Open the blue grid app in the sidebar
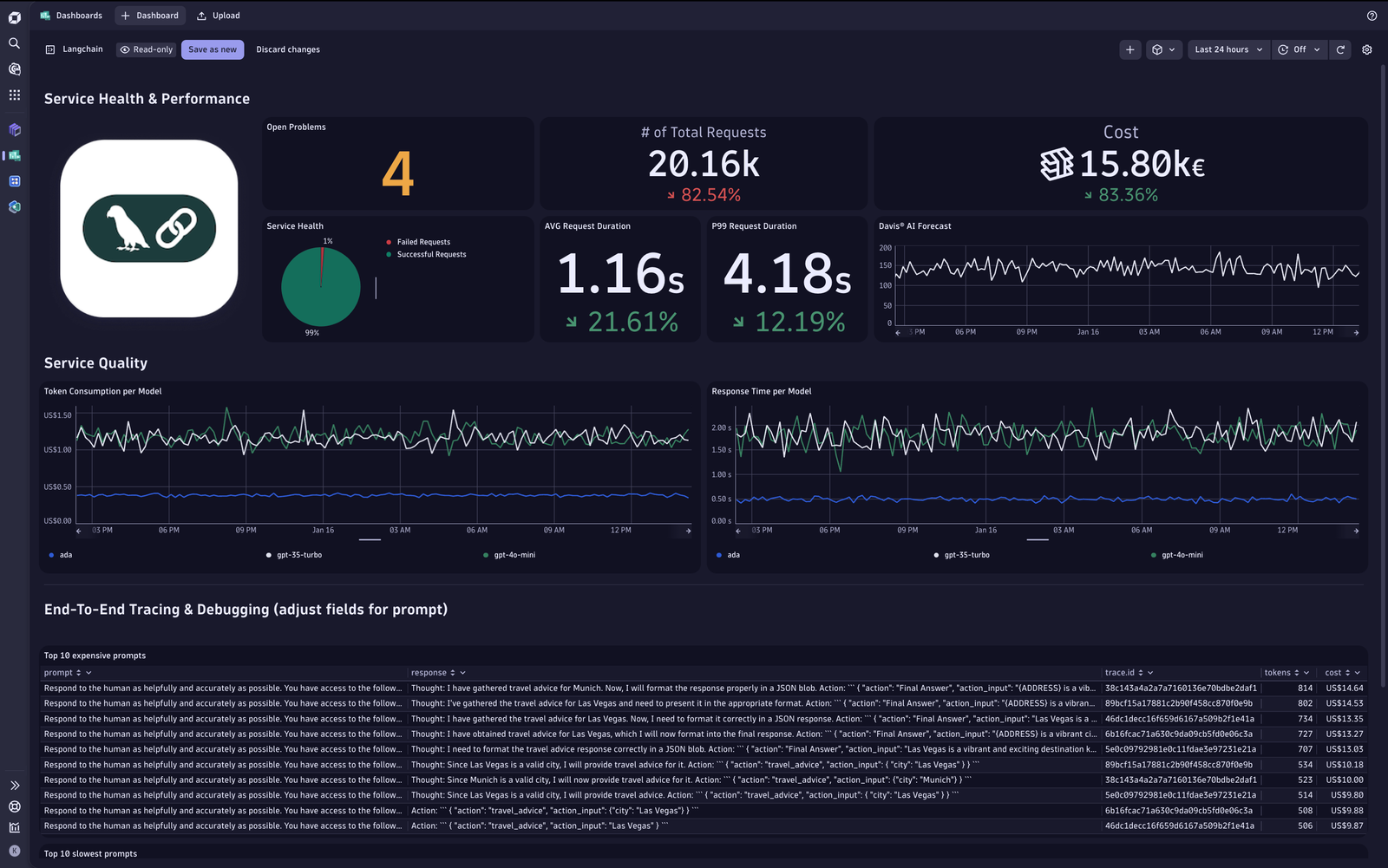 point(14,181)
